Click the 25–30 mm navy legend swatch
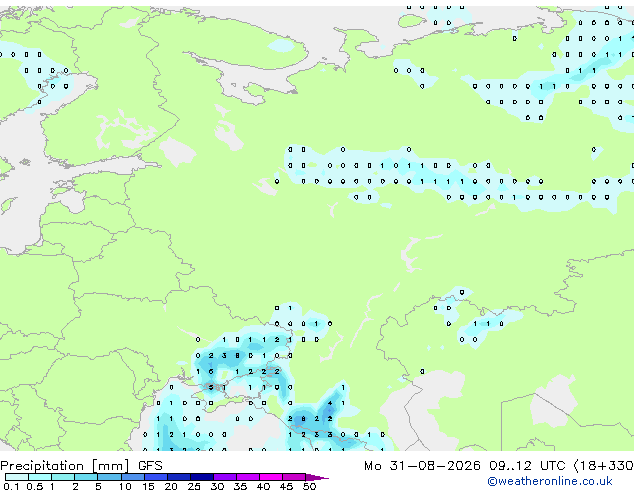The width and height of the screenshot is (634, 490). coord(202,477)
